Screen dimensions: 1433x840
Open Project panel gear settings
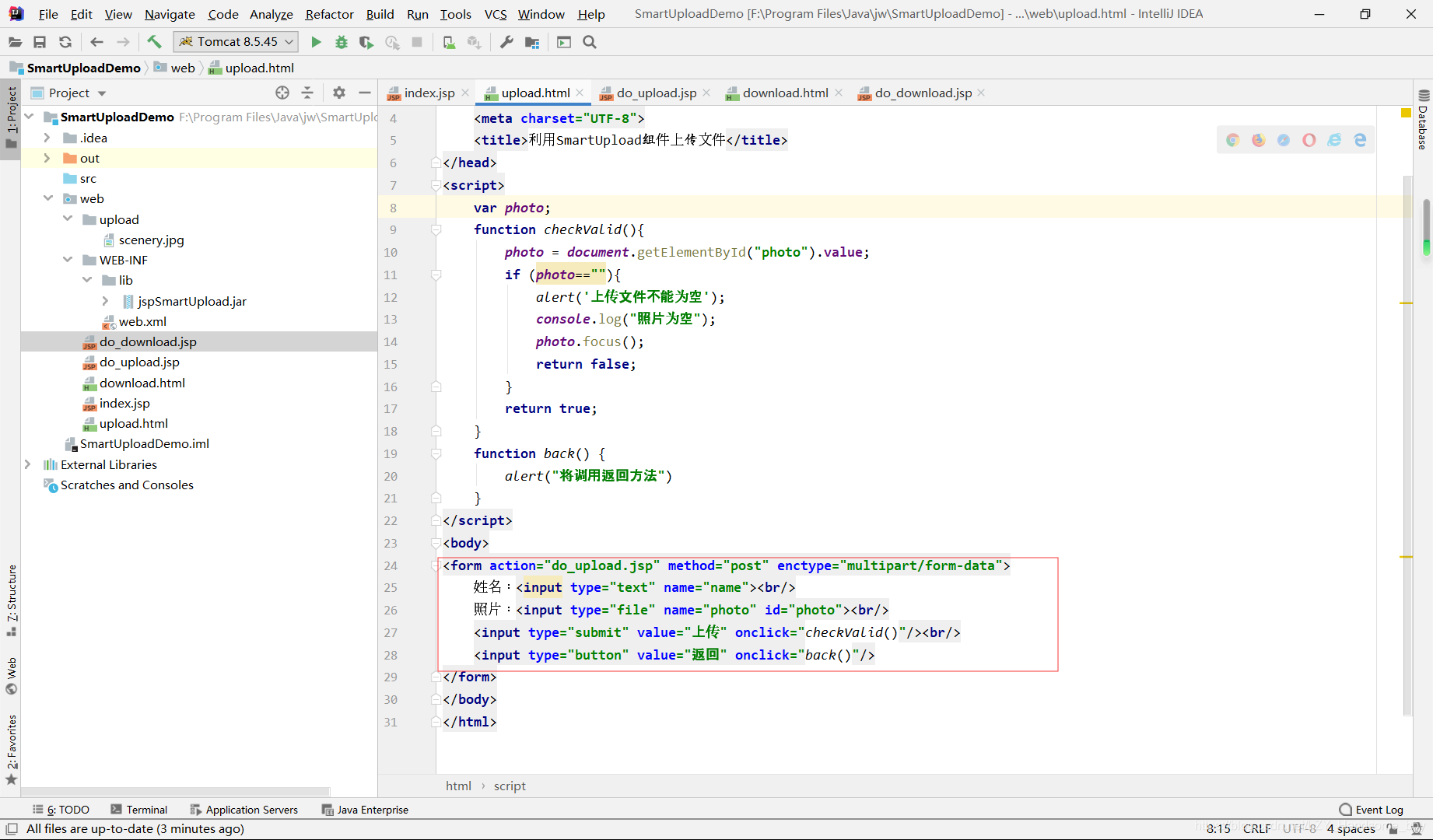coord(339,93)
